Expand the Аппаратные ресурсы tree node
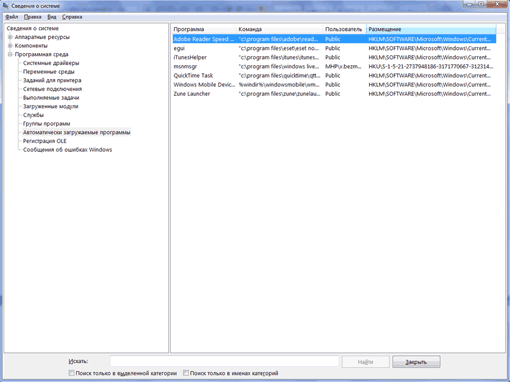 10,37
